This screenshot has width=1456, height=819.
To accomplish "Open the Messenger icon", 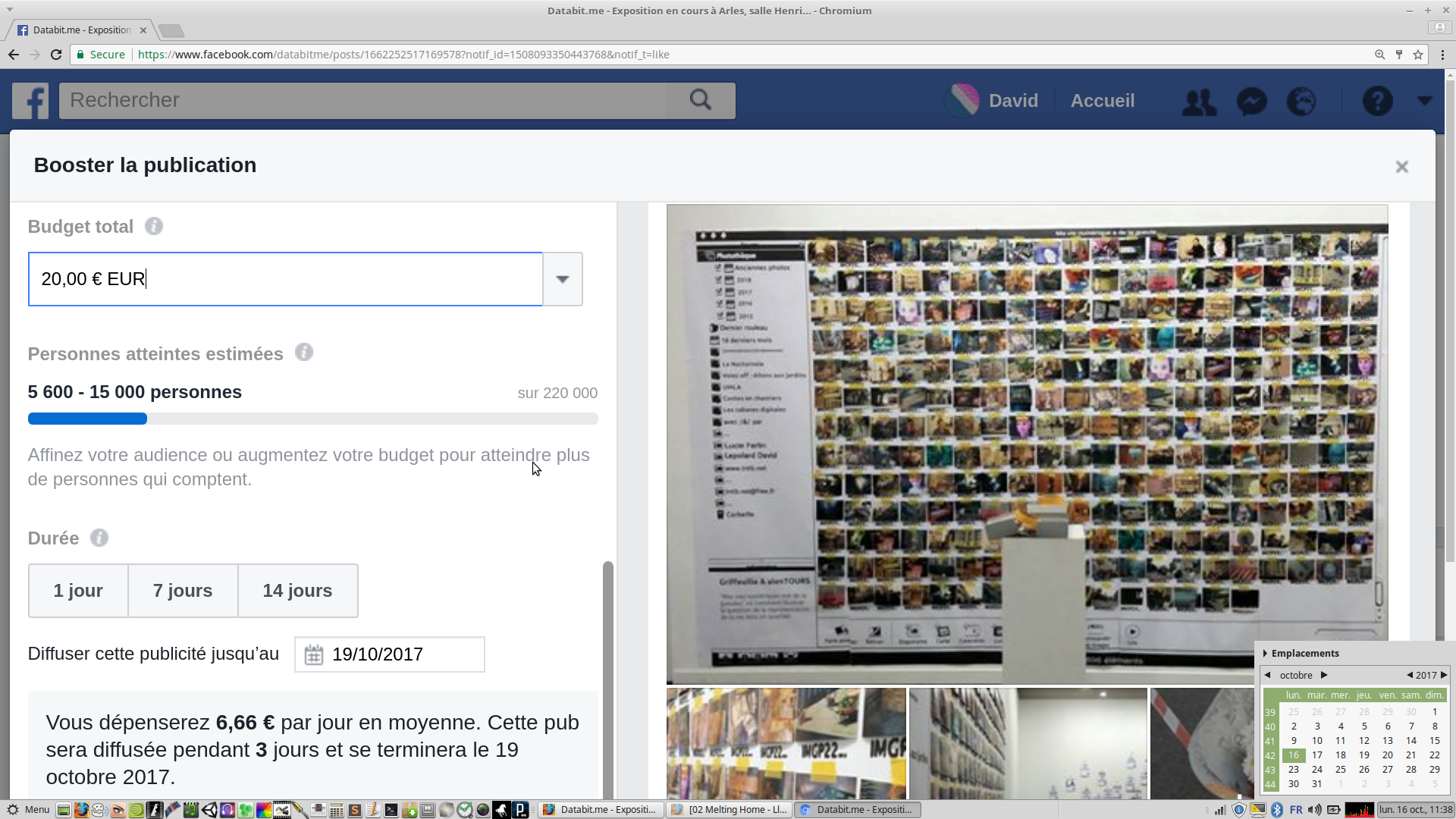I will (1251, 102).
